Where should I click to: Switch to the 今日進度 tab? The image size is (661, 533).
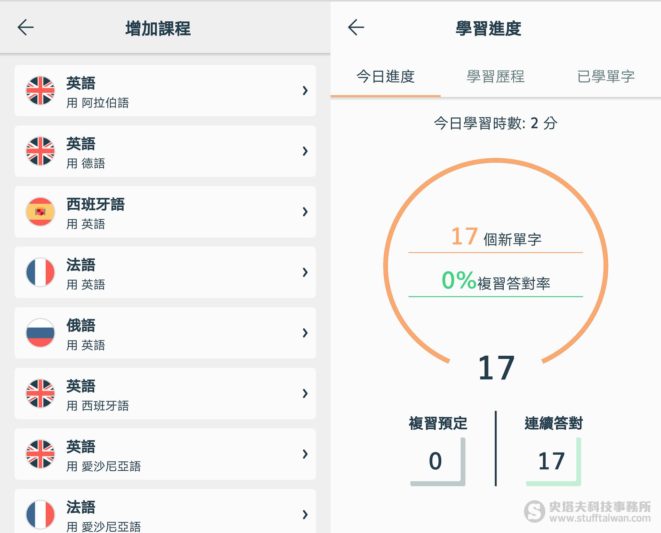385,77
